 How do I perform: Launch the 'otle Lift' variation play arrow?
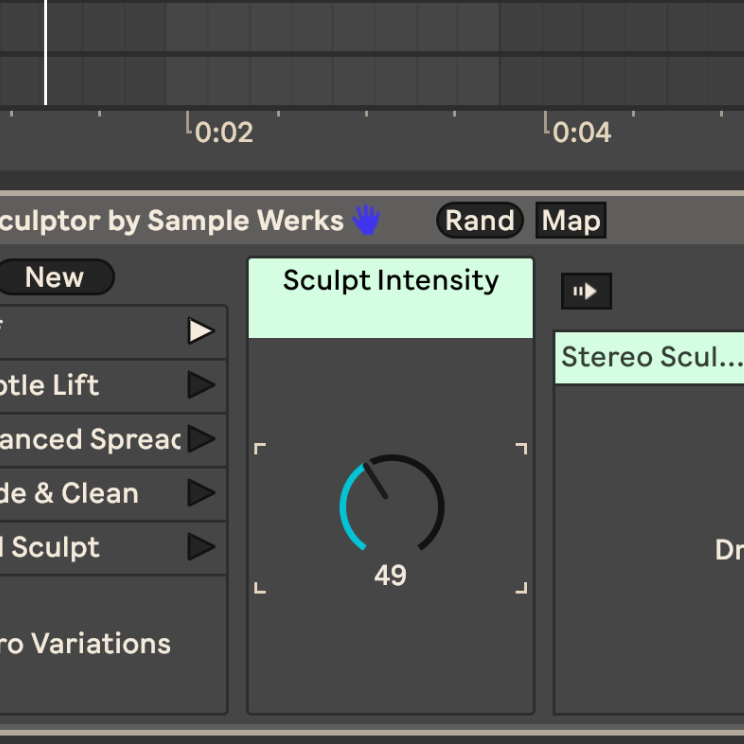click(x=201, y=385)
